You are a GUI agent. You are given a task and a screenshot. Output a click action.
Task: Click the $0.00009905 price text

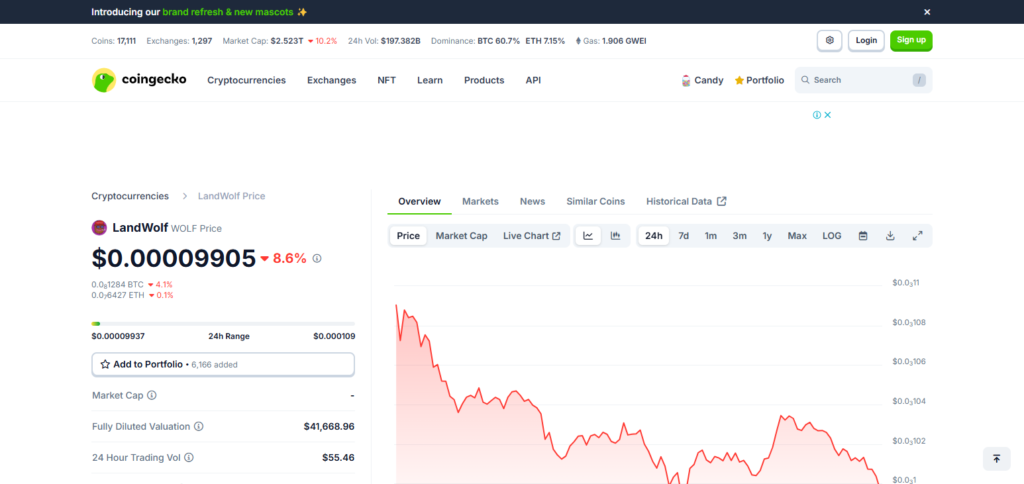pos(174,258)
